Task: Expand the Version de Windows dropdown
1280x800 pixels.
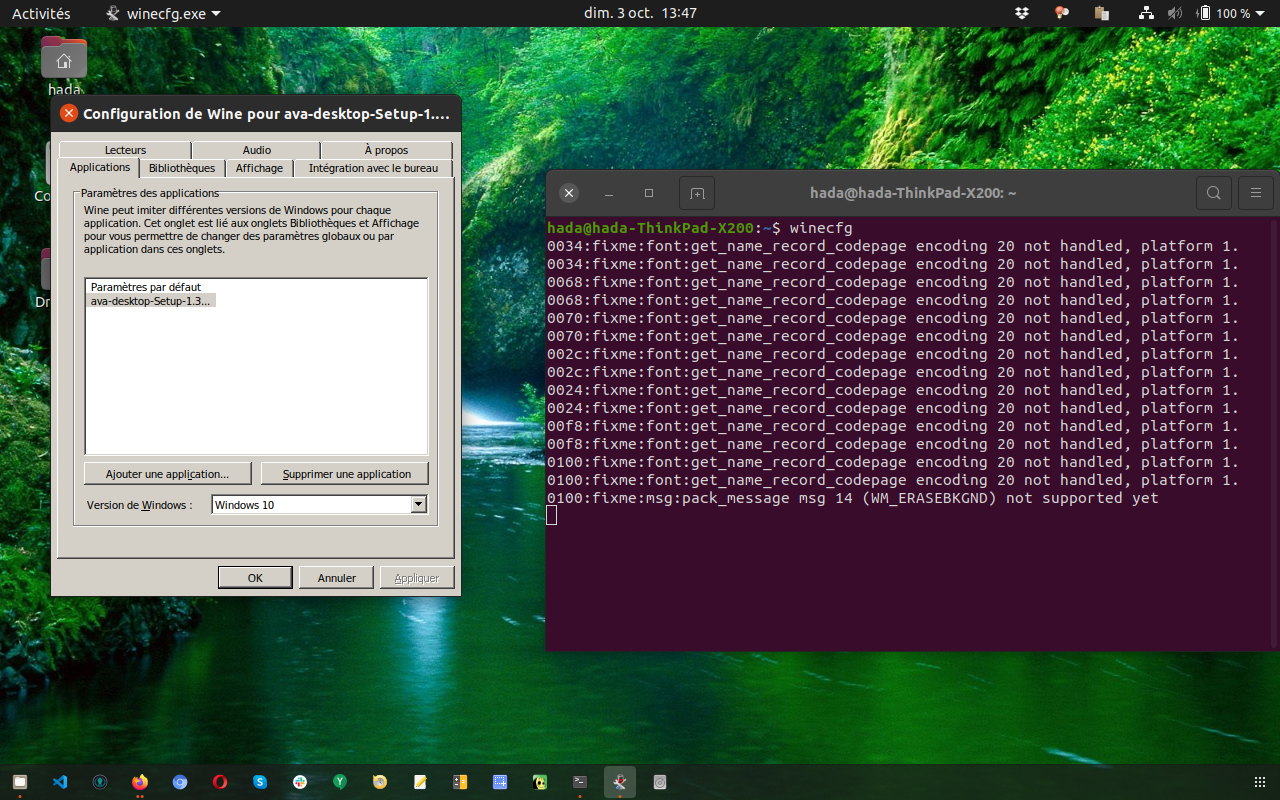Action: (x=419, y=505)
